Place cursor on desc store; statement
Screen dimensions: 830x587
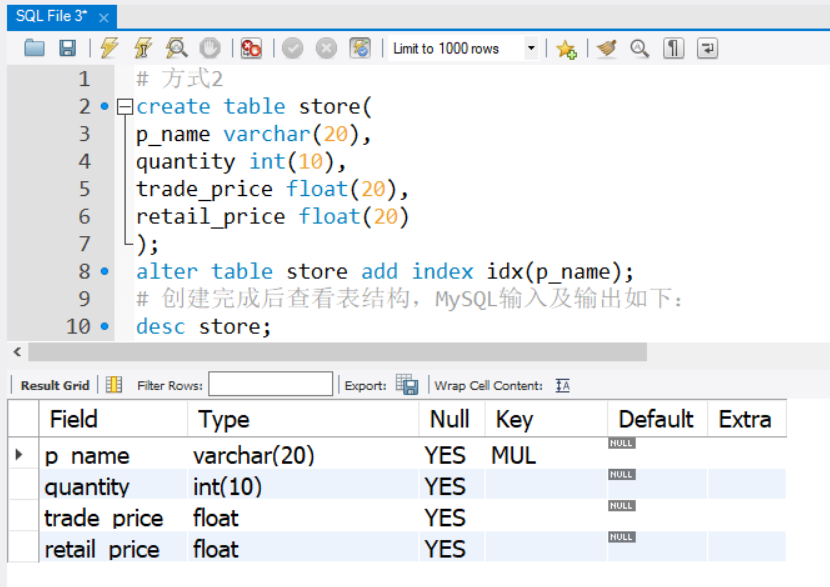click(203, 327)
